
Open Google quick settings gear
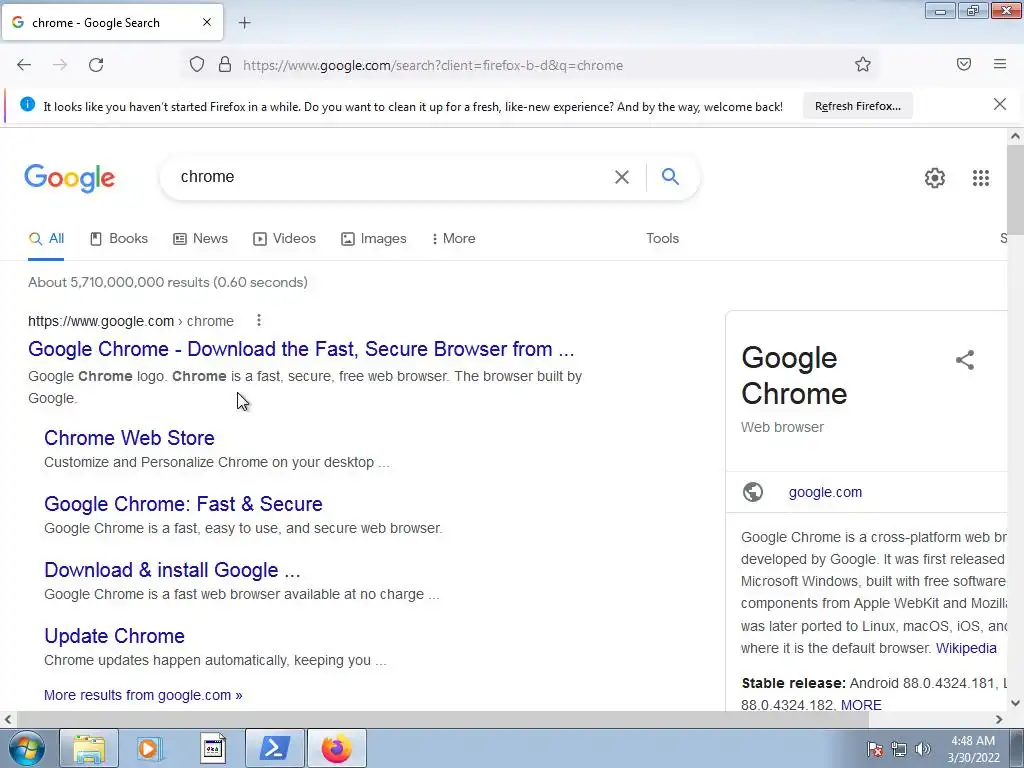pyautogui.click(x=935, y=178)
